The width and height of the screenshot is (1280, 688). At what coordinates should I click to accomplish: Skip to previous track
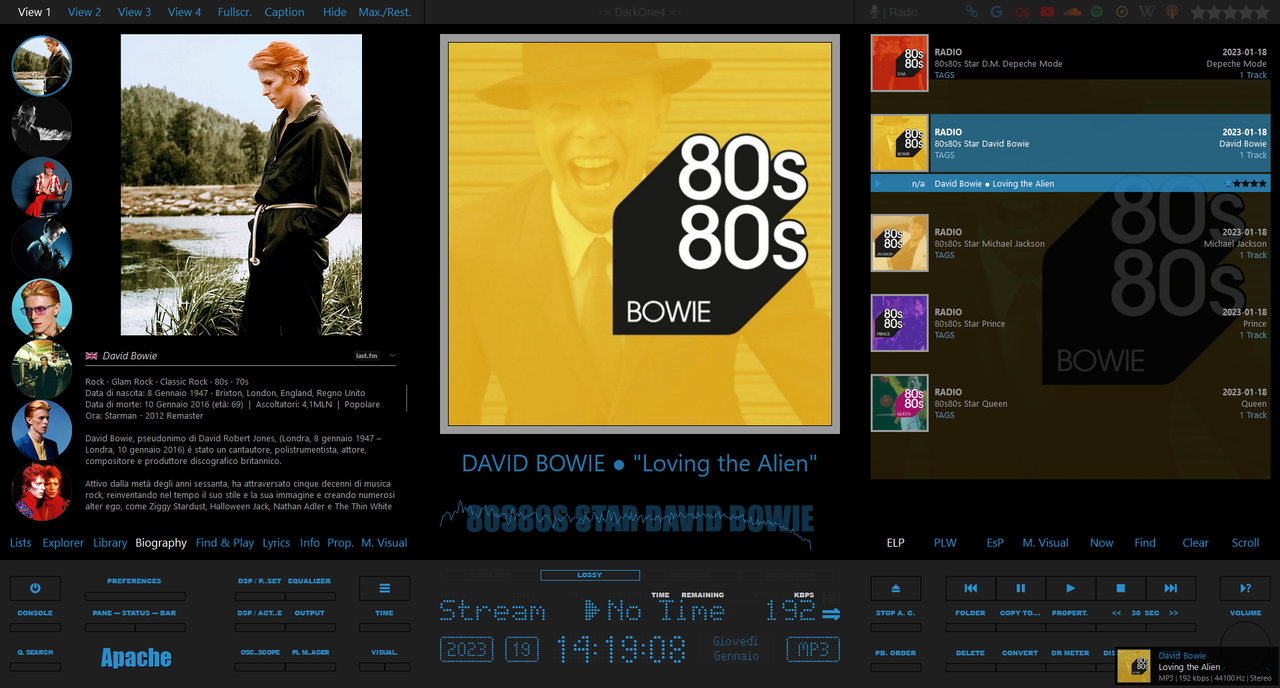[971, 588]
